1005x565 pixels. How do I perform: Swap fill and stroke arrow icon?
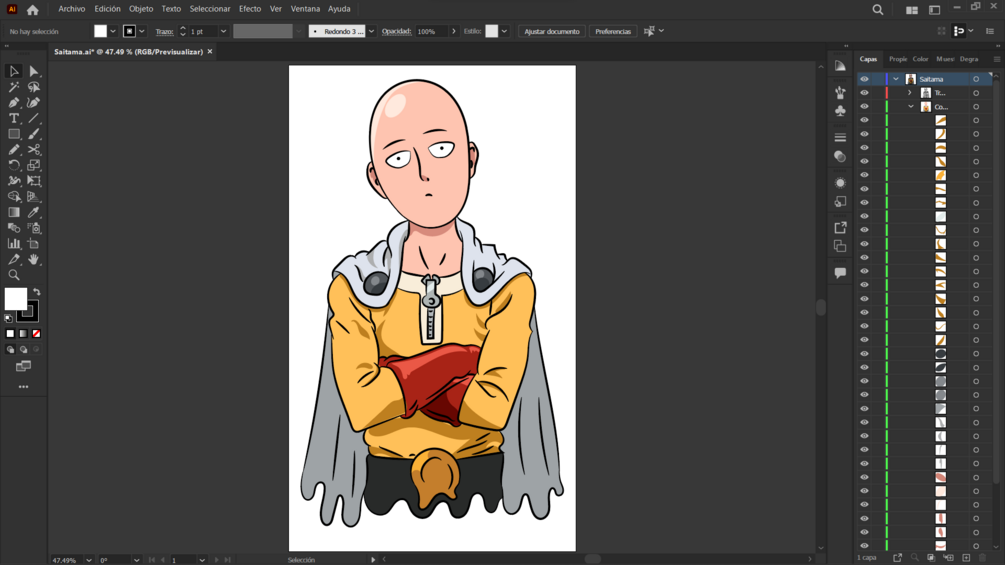coord(37,292)
